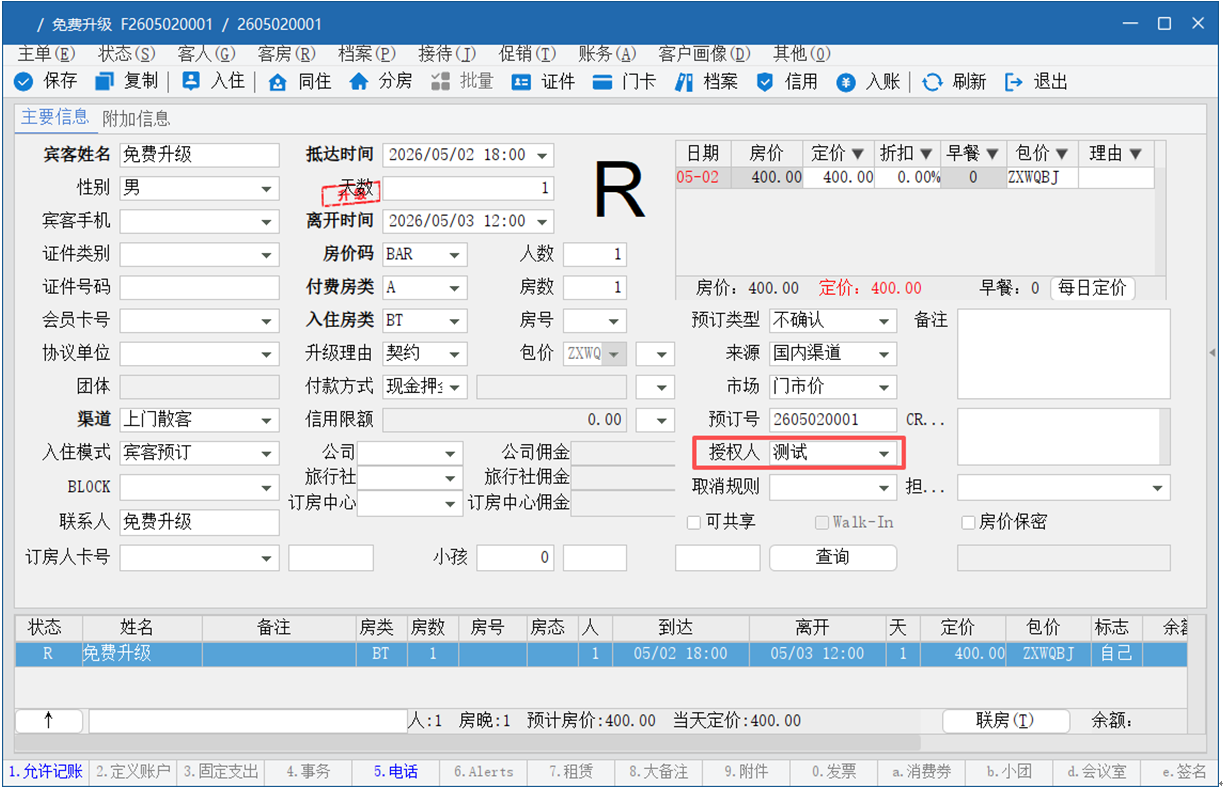
Task: Click the 刷新 refresh icon
Action: (933, 82)
